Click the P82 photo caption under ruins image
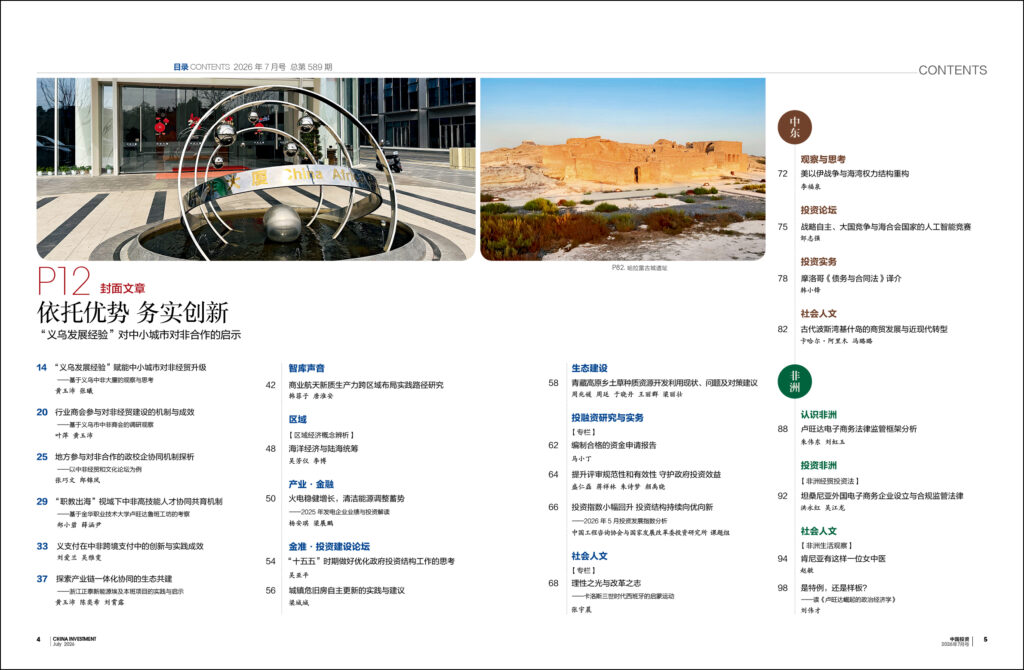 (639, 268)
